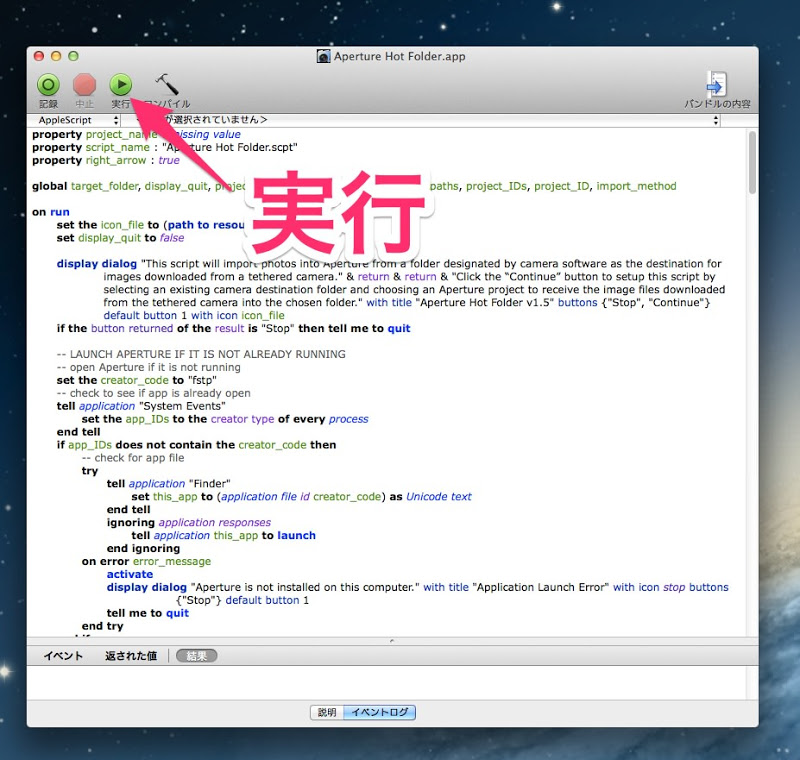Click the Compile hammer icon
Viewport: 800px width, 760px height.
click(x=166, y=85)
